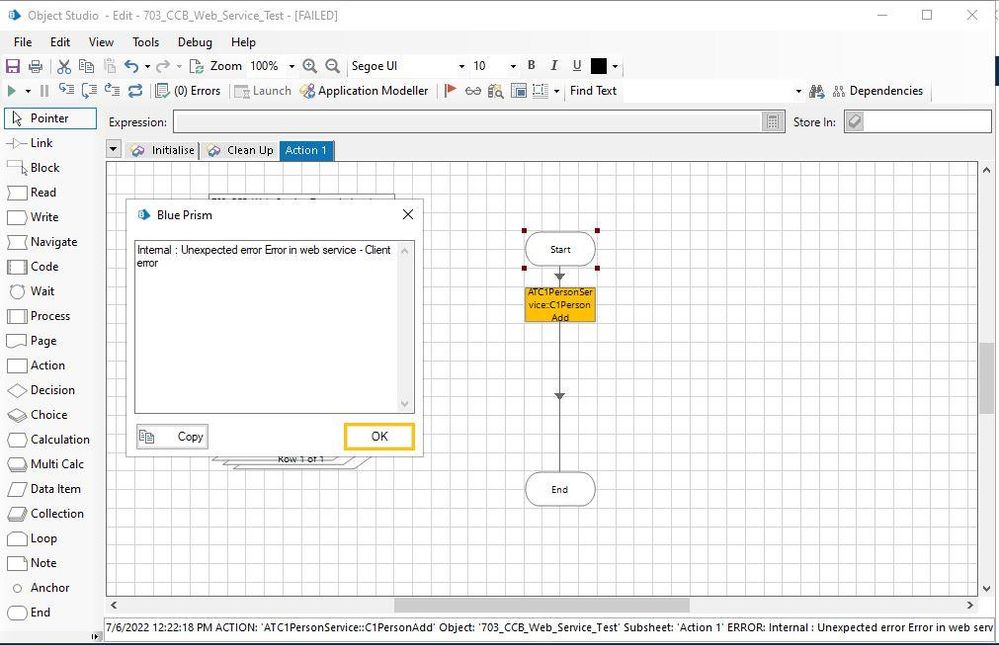The height and width of the screenshot is (645, 999).
Task: Zoom in with the magnifier plus icon
Action: [310, 66]
